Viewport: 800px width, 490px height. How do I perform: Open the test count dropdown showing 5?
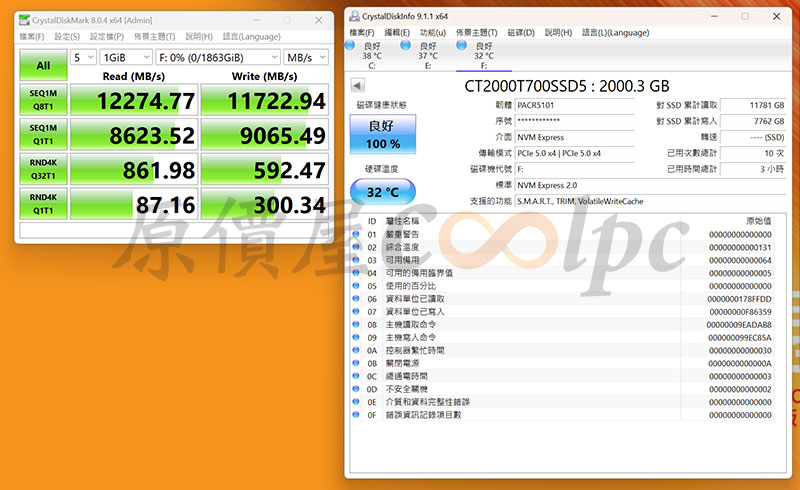84,57
